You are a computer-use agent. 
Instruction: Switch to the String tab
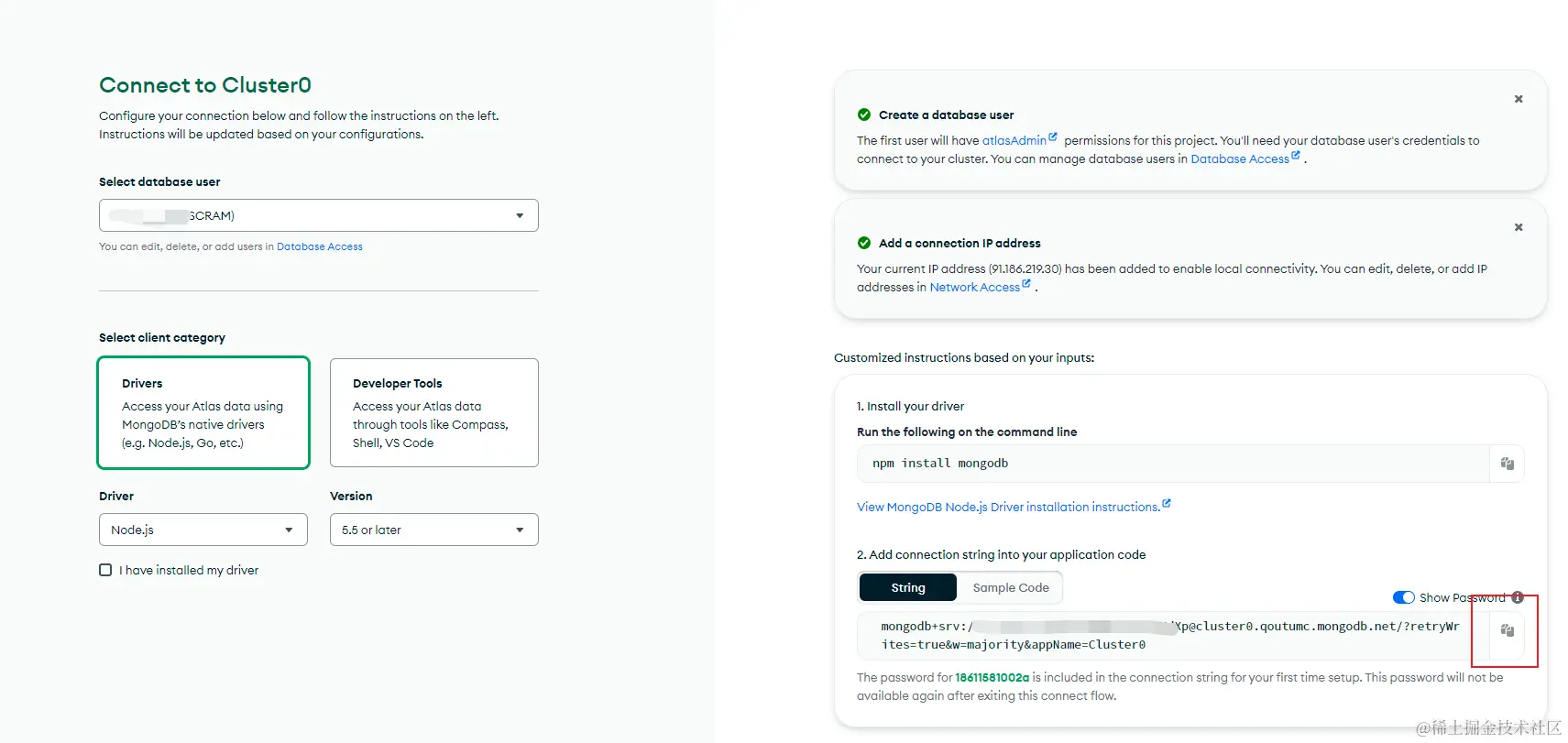click(908, 587)
